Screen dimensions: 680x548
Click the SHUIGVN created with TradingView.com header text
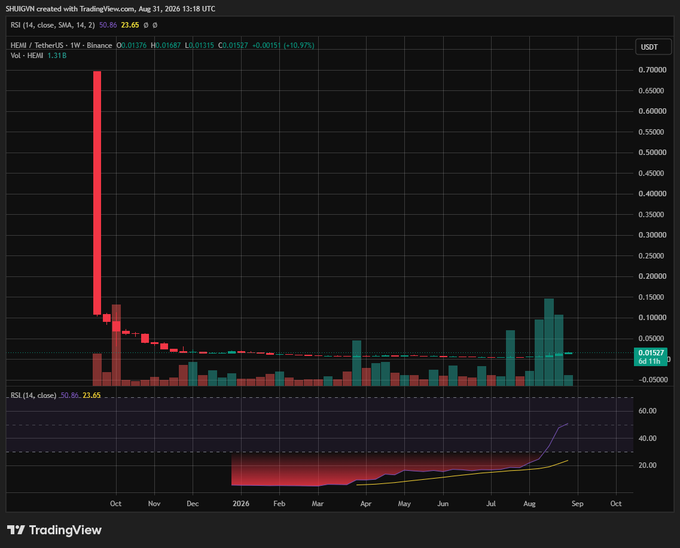tap(110, 9)
